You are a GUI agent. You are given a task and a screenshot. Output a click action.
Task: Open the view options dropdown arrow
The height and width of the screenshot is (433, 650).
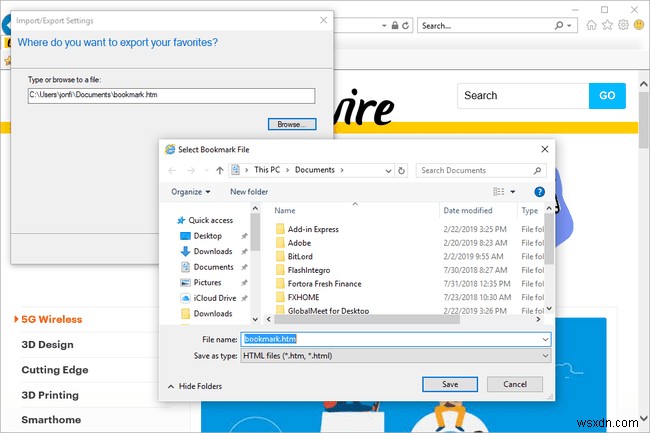513,192
